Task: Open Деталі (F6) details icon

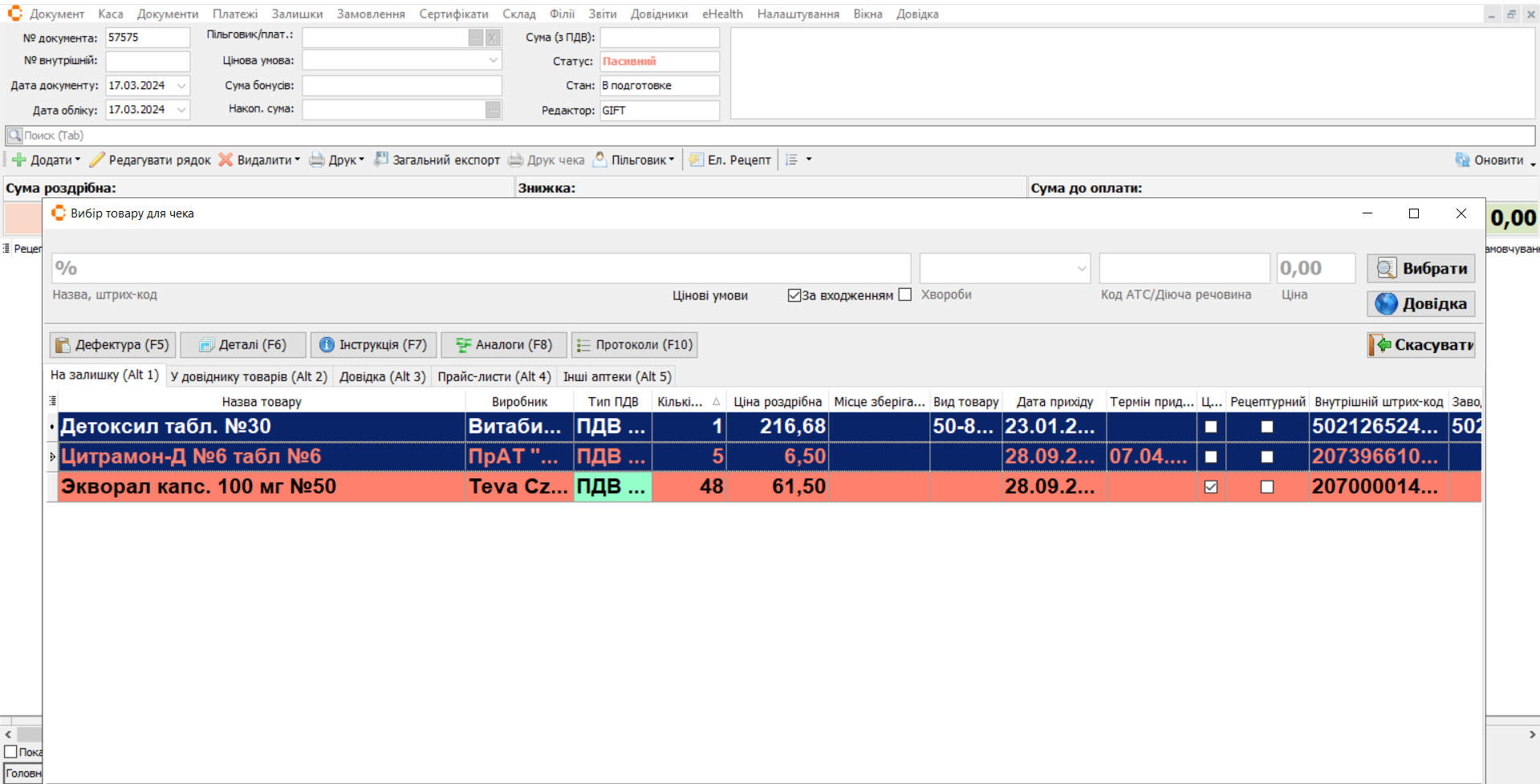Action: pyautogui.click(x=206, y=345)
